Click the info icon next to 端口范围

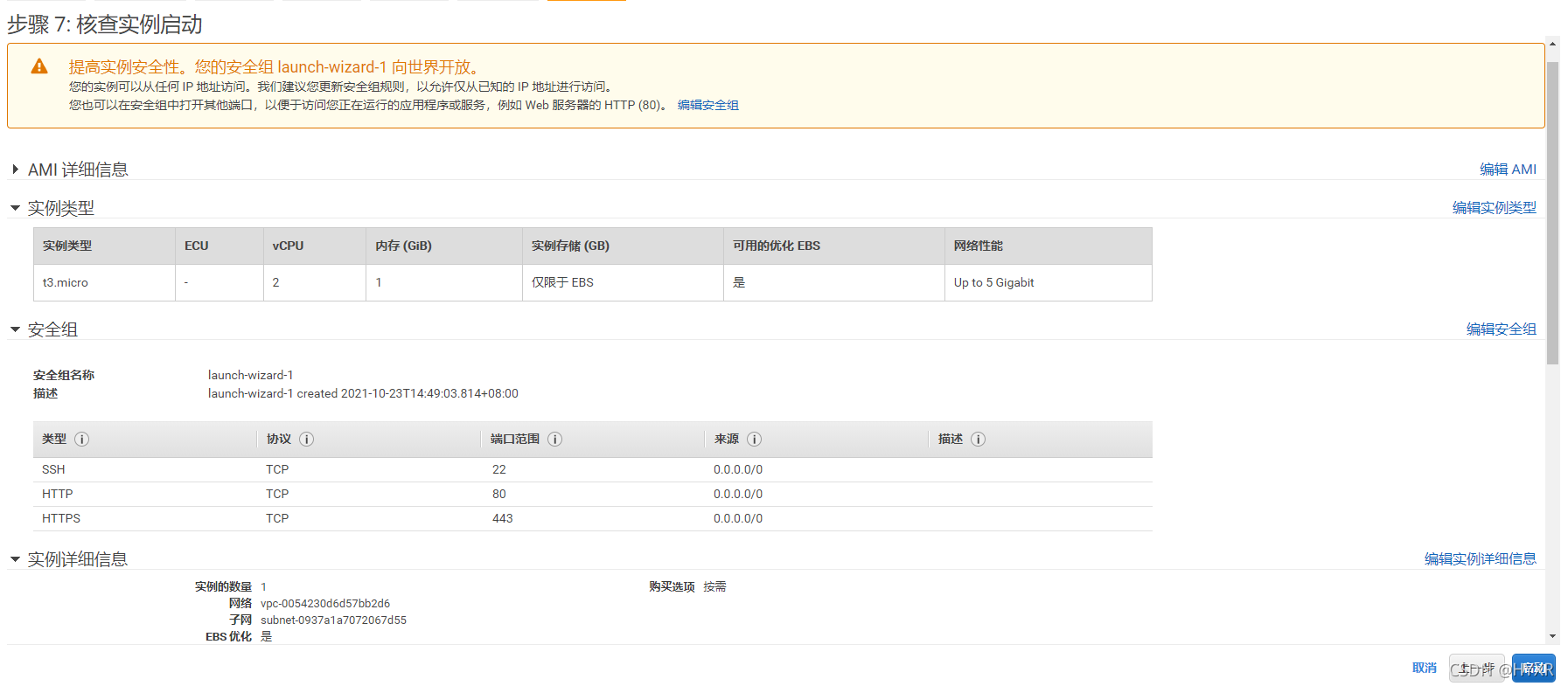(554, 440)
